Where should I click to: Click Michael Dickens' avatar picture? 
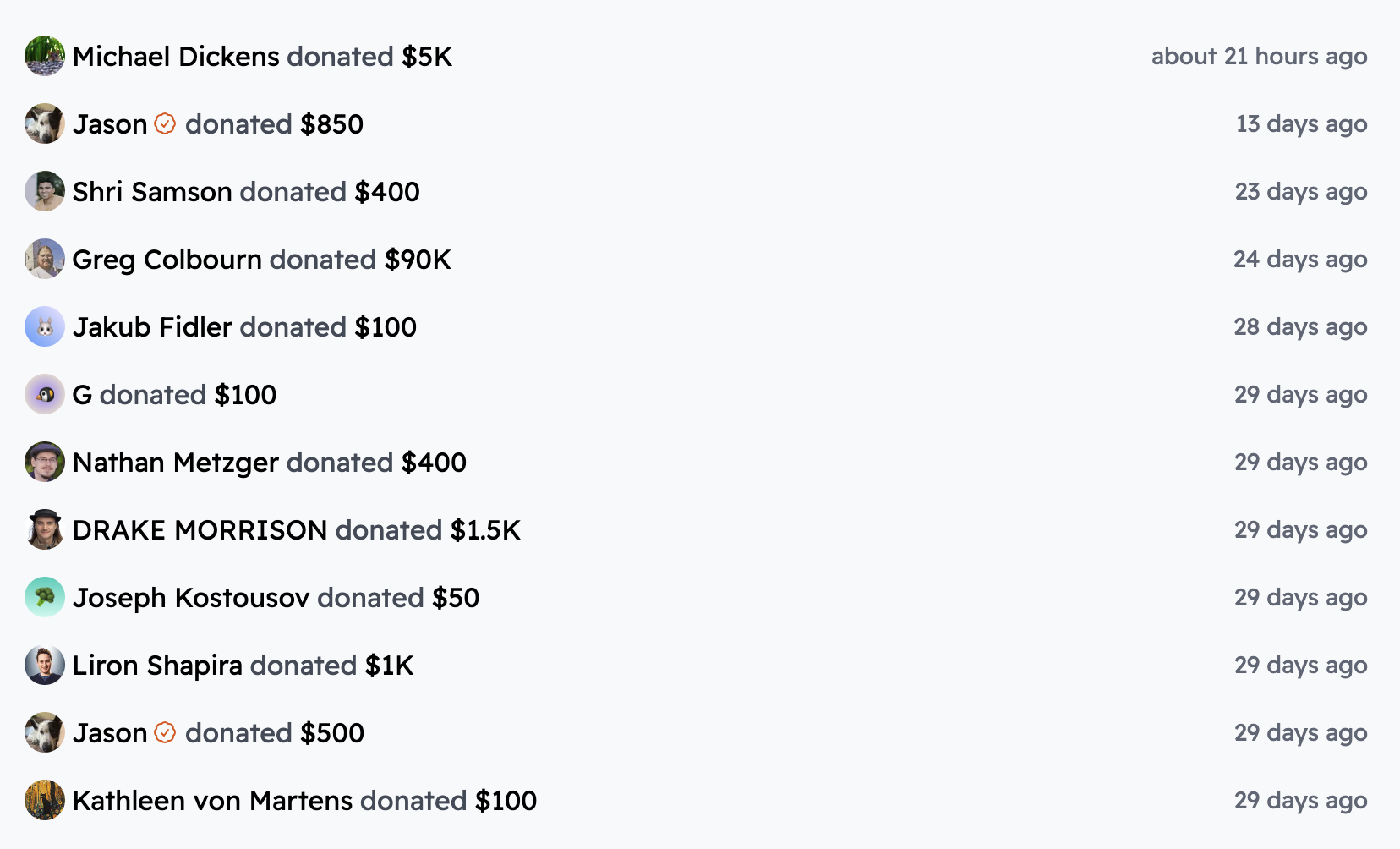[45, 56]
